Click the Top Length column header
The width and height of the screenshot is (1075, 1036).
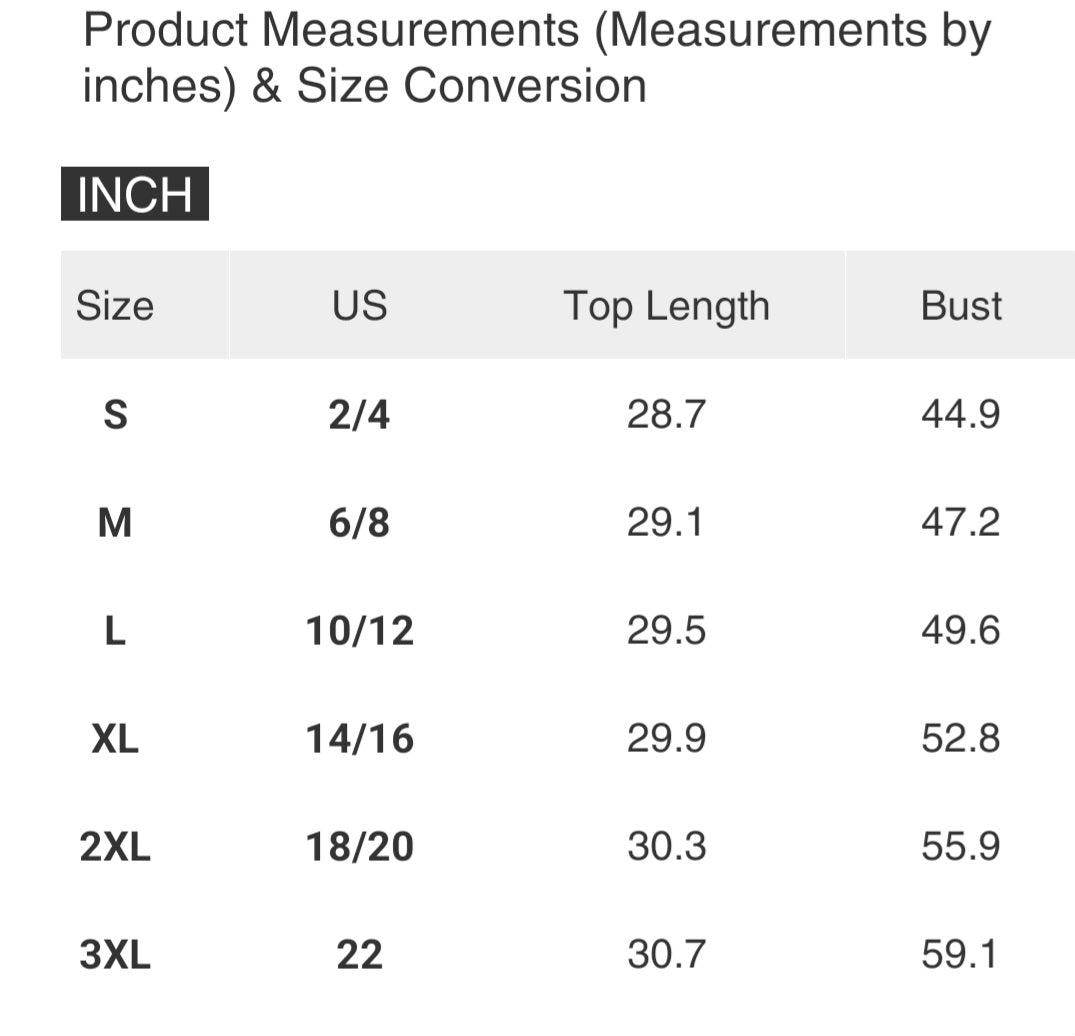(x=667, y=306)
